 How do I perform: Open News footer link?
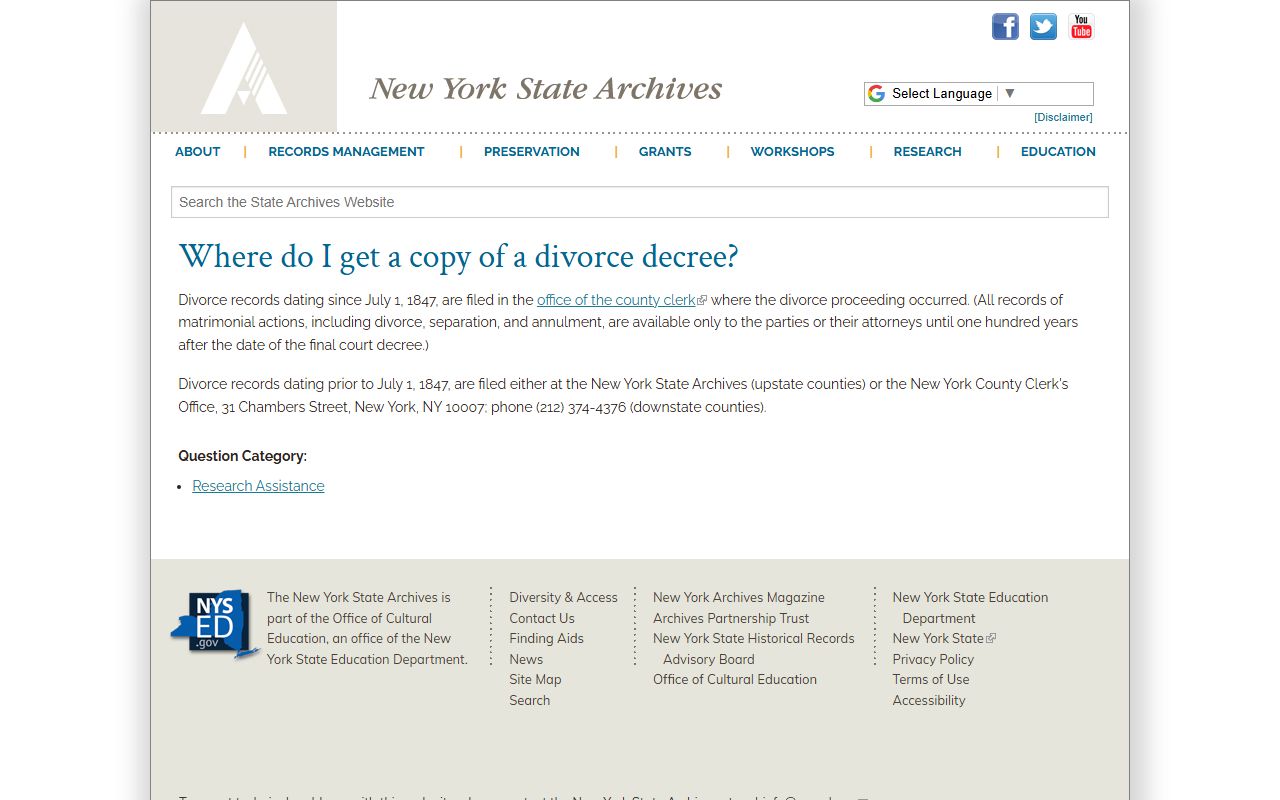pyautogui.click(x=526, y=659)
